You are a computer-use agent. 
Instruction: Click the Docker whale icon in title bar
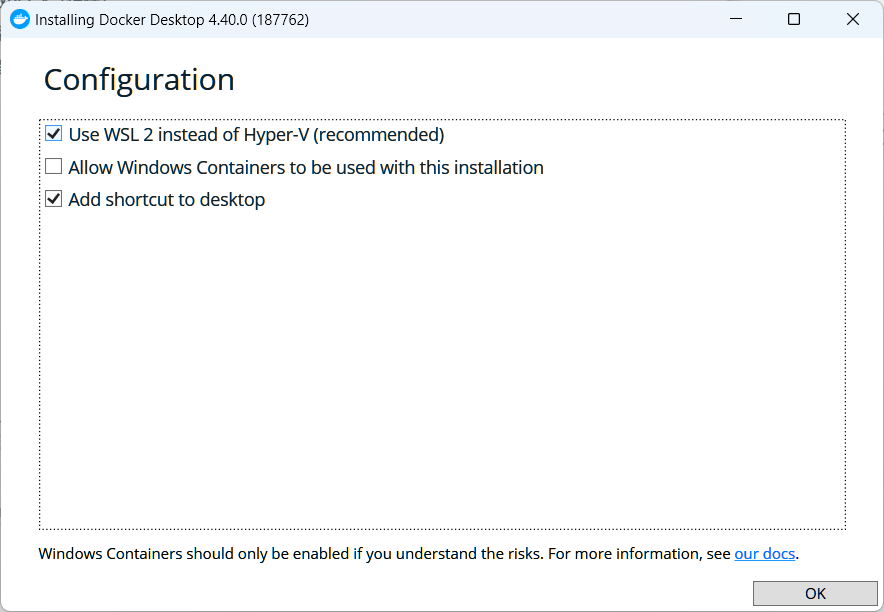(x=20, y=19)
